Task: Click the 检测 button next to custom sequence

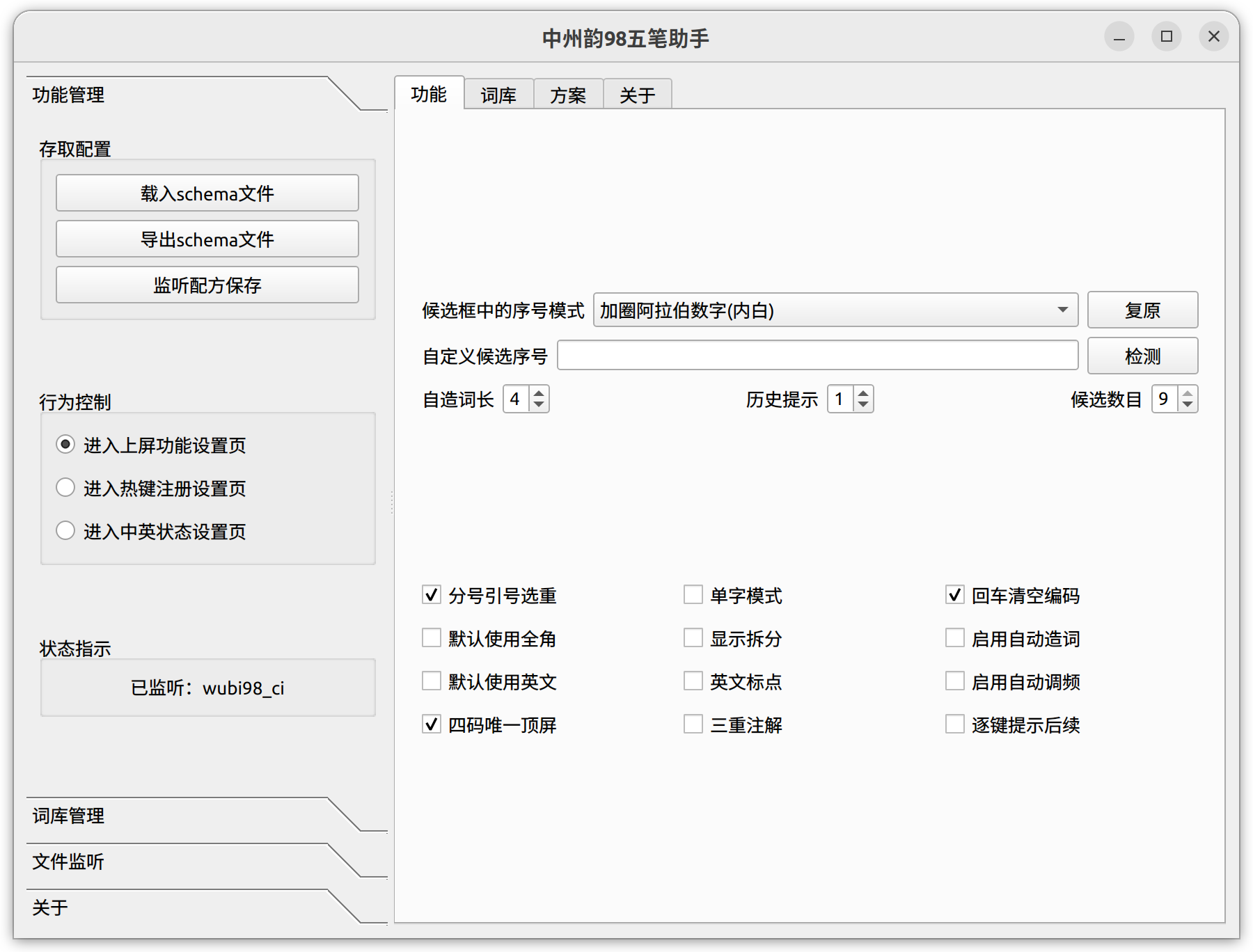Action: (1142, 356)
